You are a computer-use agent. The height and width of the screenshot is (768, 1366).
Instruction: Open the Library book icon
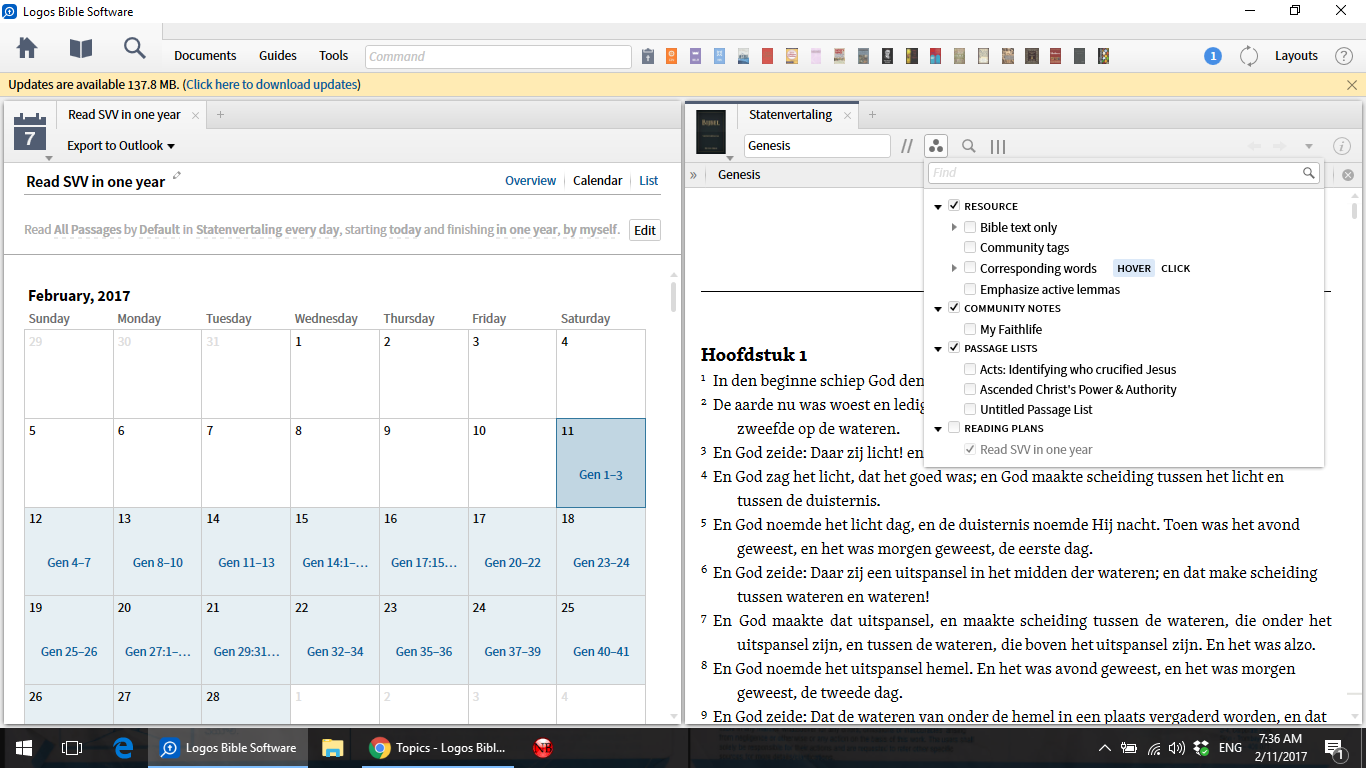81,48
